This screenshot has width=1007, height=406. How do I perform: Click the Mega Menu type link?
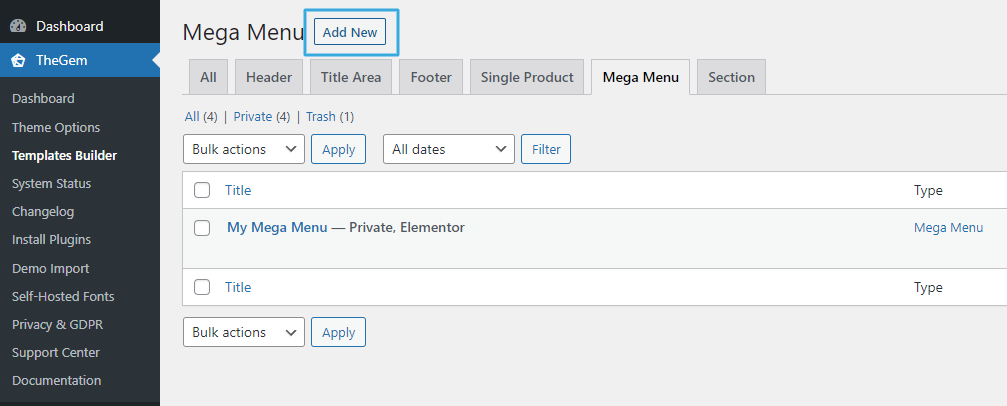[948, 227]
